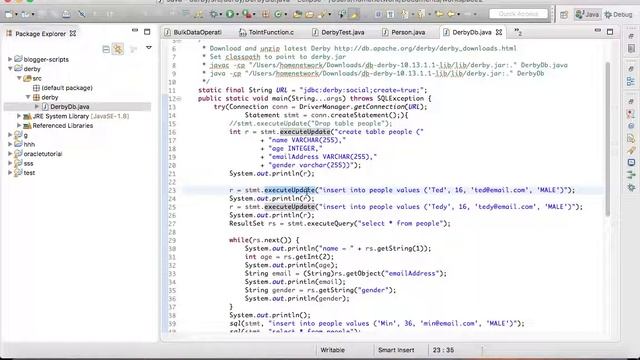
Task: Select the DerbyDb.java editor tab
Action: tap(471, 32)
